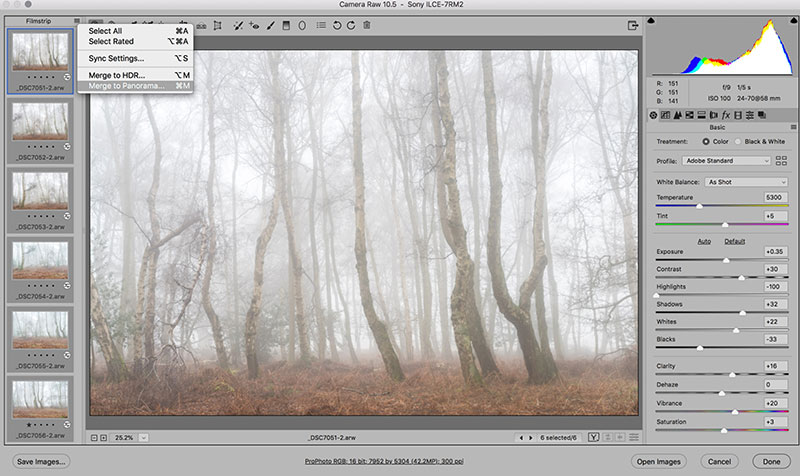This screenshot has height=476, width=800.
Task: Open the Lens Corrections panel icon
Action: 714,115
